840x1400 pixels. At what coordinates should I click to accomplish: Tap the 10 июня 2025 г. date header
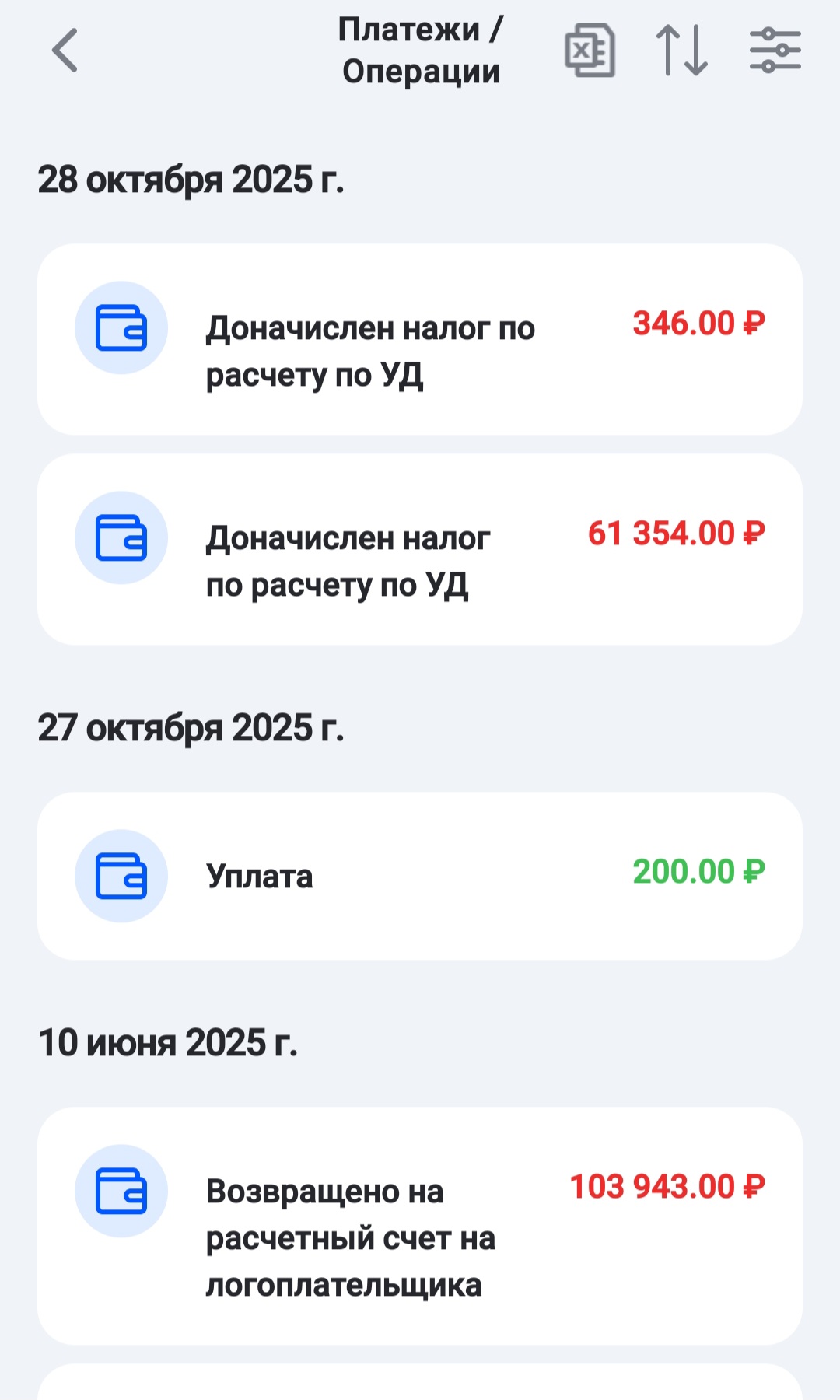(168, 1043)
